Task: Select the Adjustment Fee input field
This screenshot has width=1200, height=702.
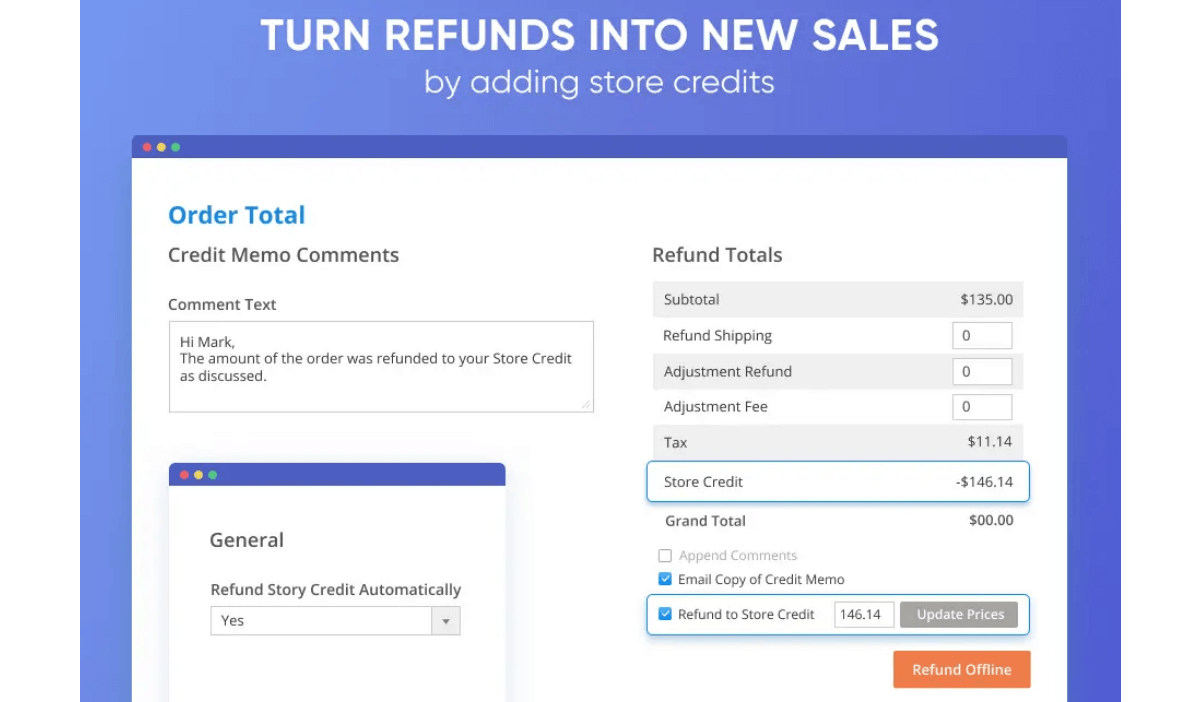Action: click(981, 407)
